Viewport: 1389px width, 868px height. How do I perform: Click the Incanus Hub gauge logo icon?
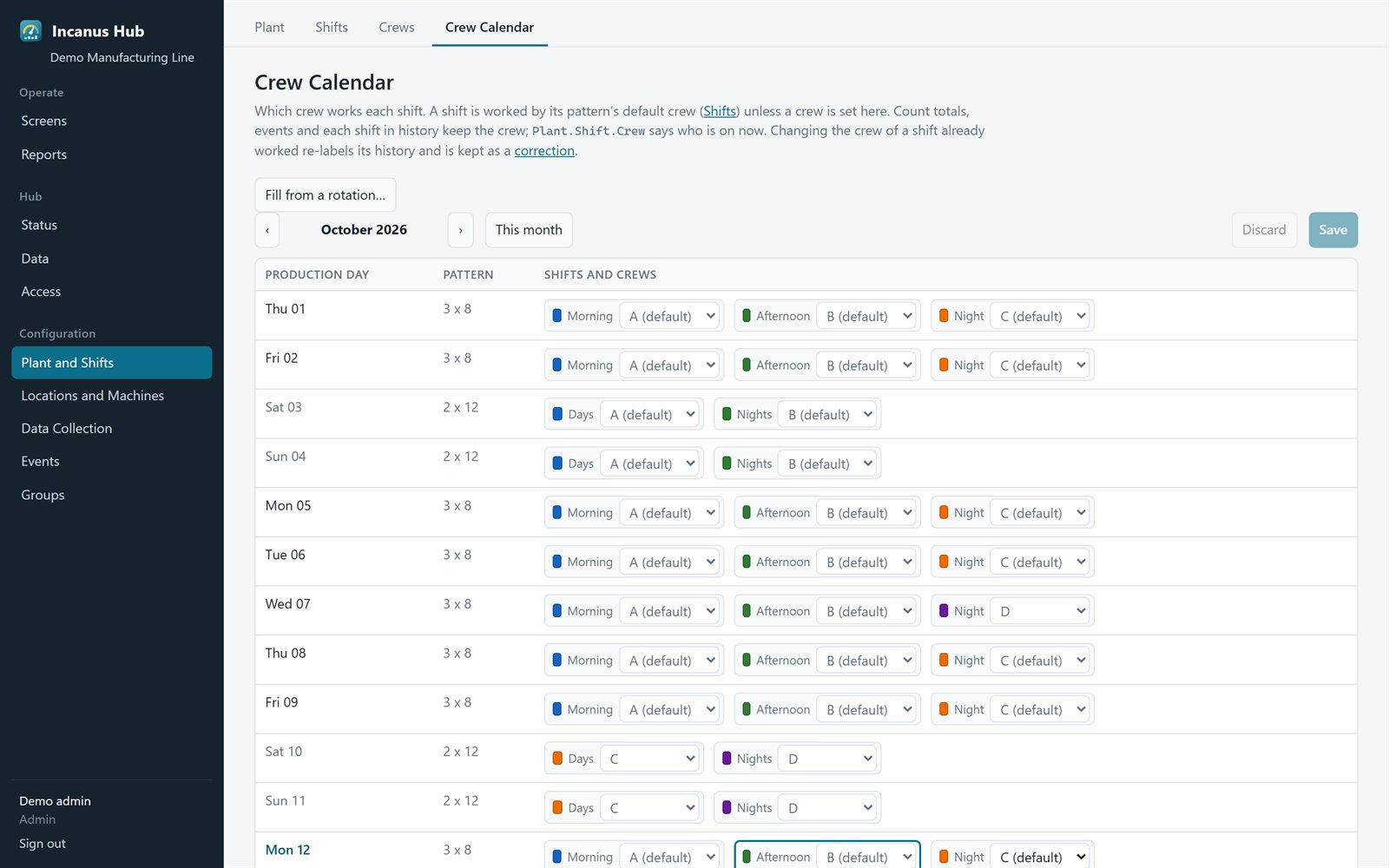click(30, 31)
